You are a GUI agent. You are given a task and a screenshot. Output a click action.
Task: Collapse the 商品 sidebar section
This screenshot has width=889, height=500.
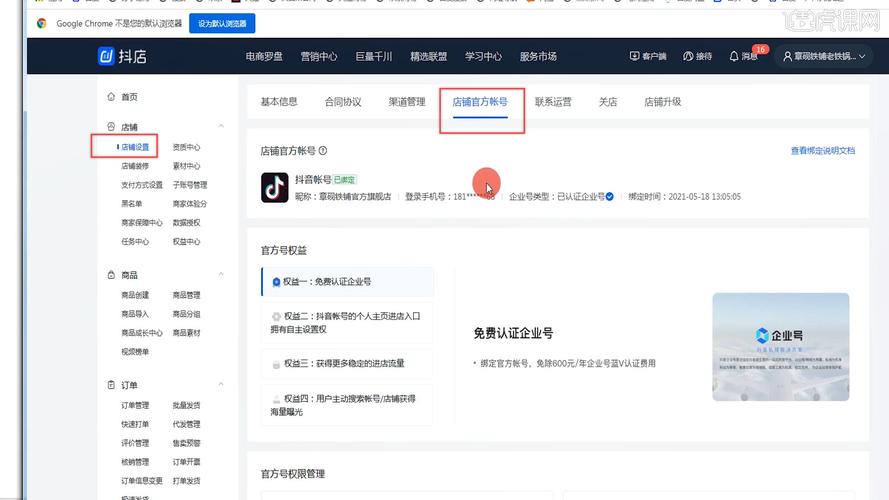[x=221, y=274]
